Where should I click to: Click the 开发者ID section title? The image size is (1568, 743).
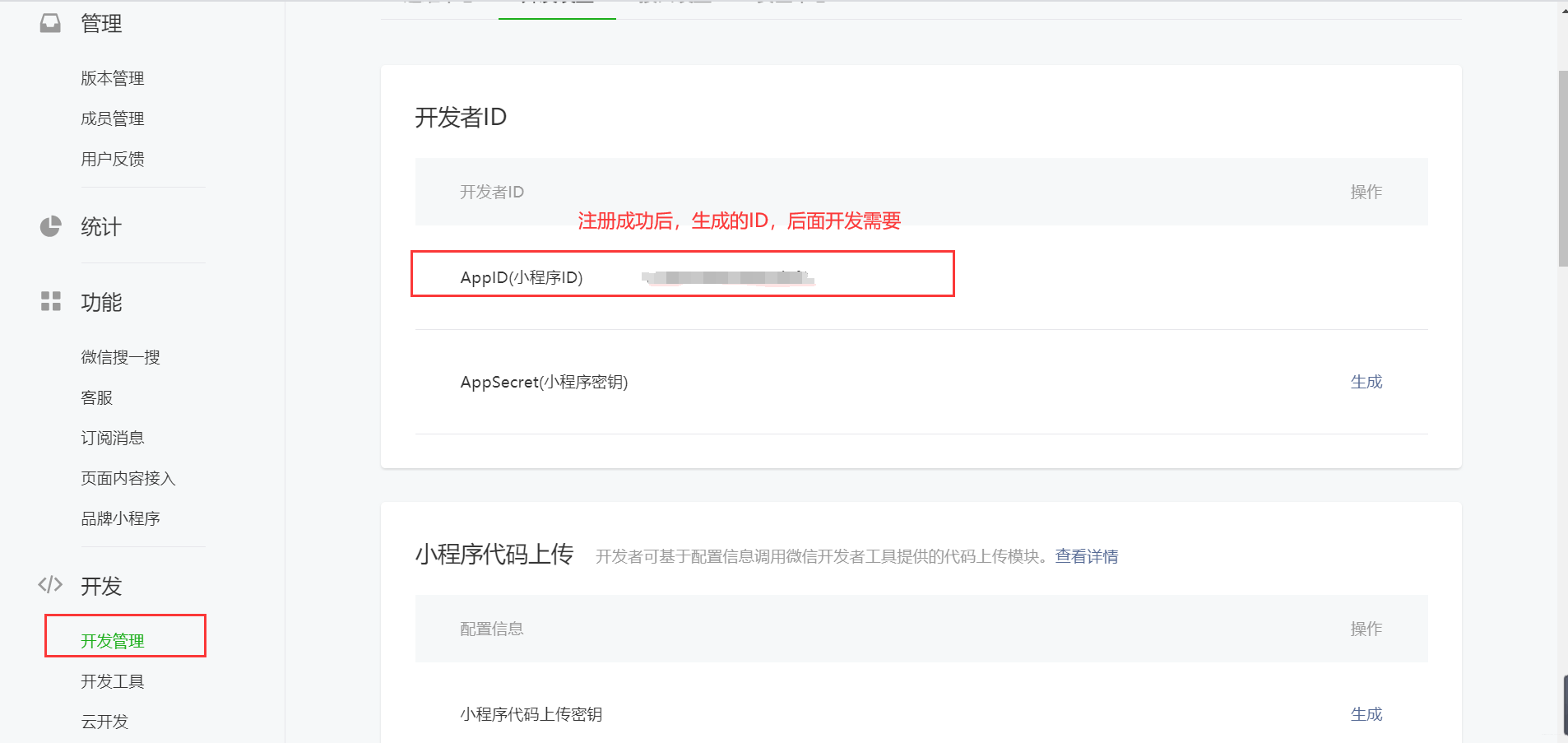click(461, 118)
